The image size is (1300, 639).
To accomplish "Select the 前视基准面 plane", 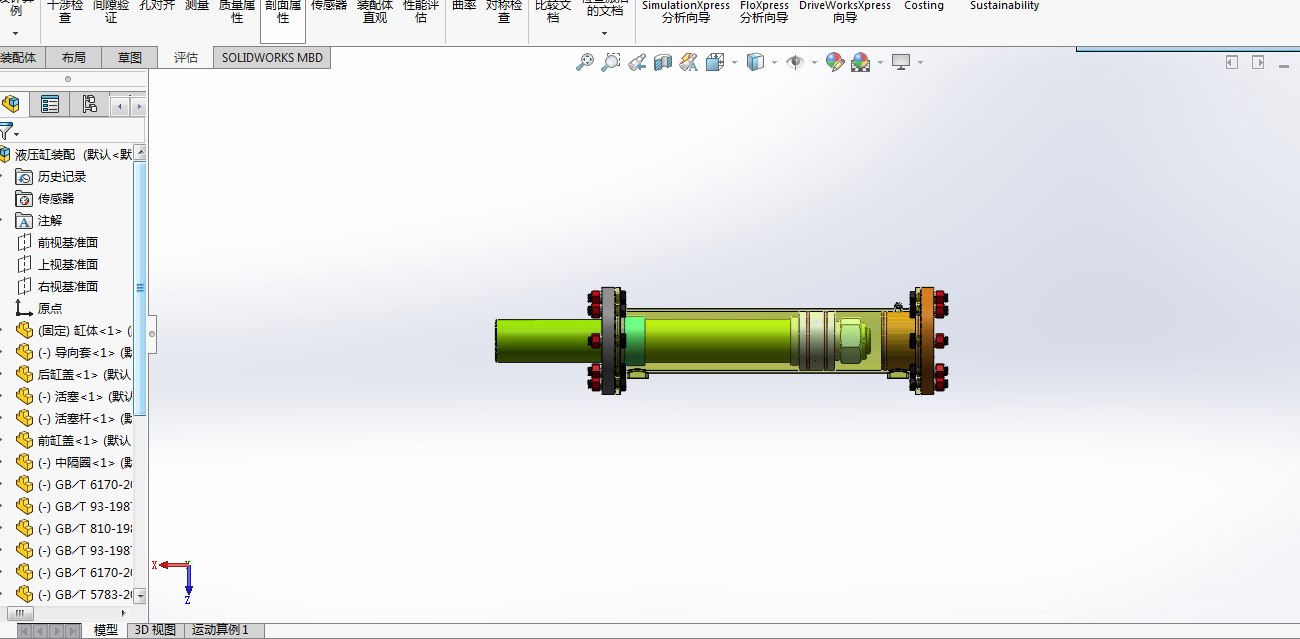I will 57,242.
